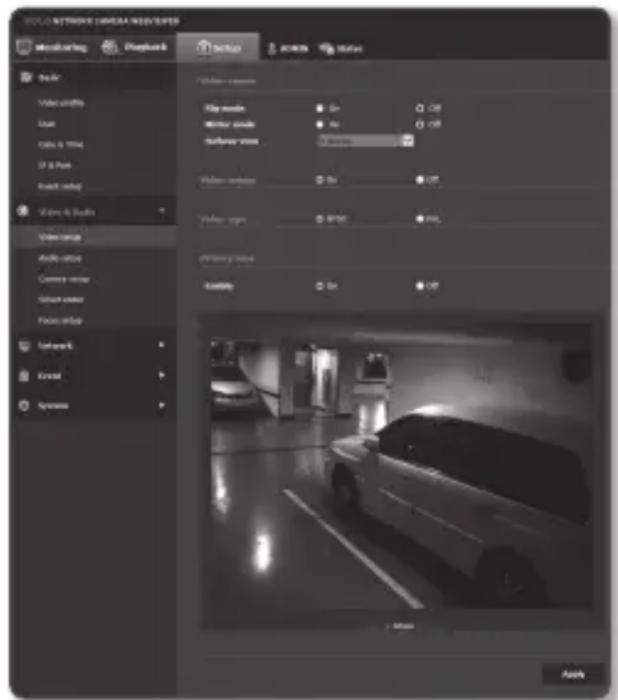Click the ADMIN label in the header
Screen dimensions: 618x700
[294, 48]
